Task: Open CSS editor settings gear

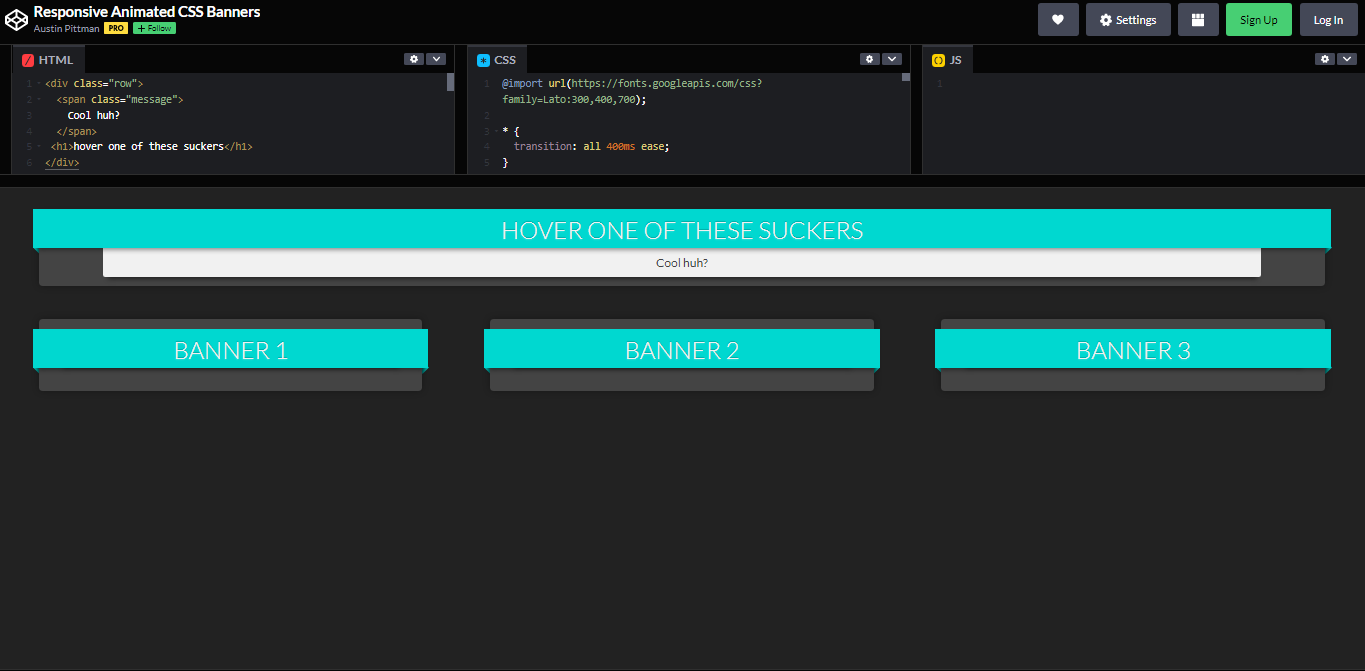Action: 870,59
